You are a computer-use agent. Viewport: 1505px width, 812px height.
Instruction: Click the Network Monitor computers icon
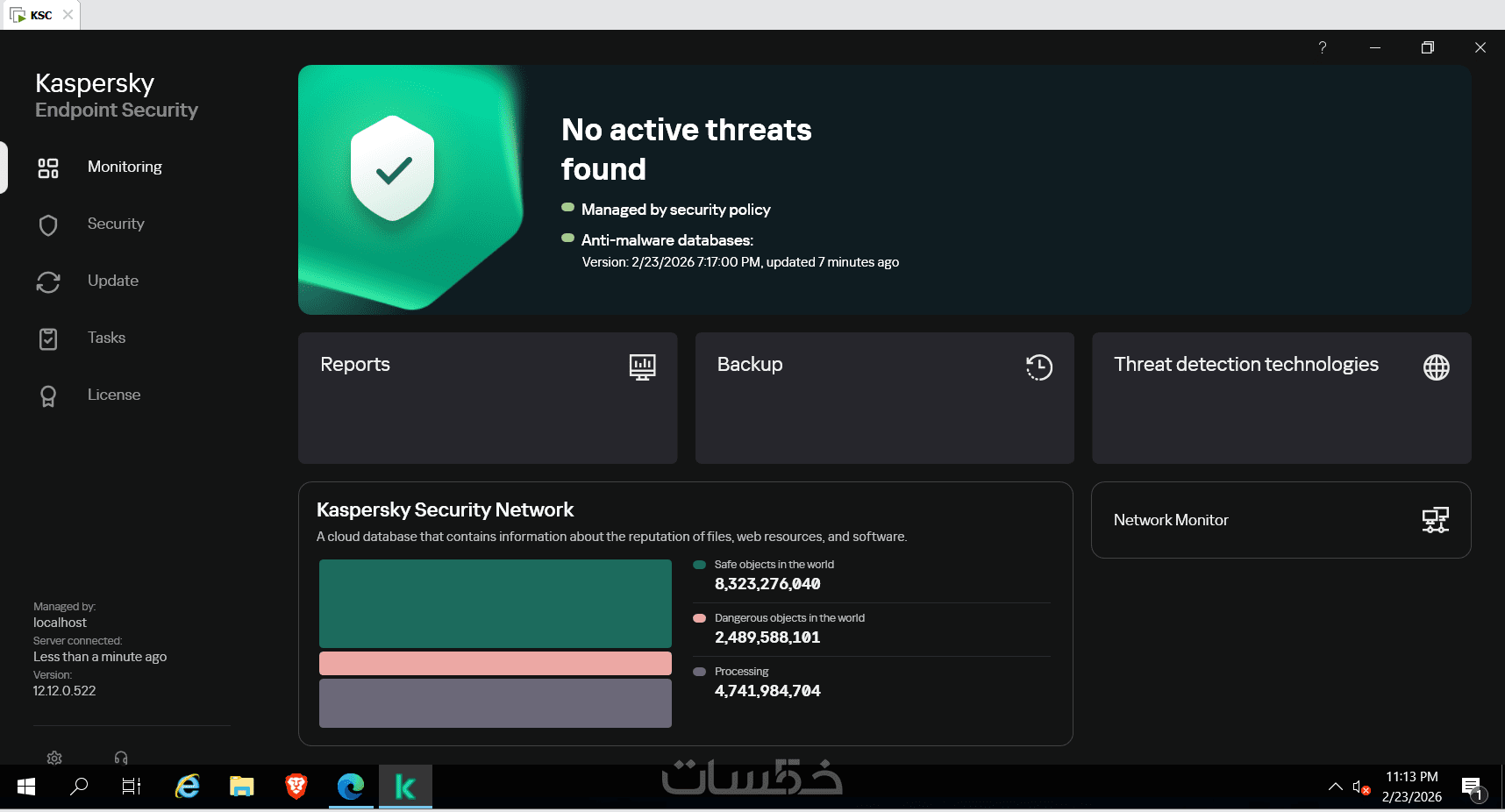pyautogui.click(x=1435, y=520)
